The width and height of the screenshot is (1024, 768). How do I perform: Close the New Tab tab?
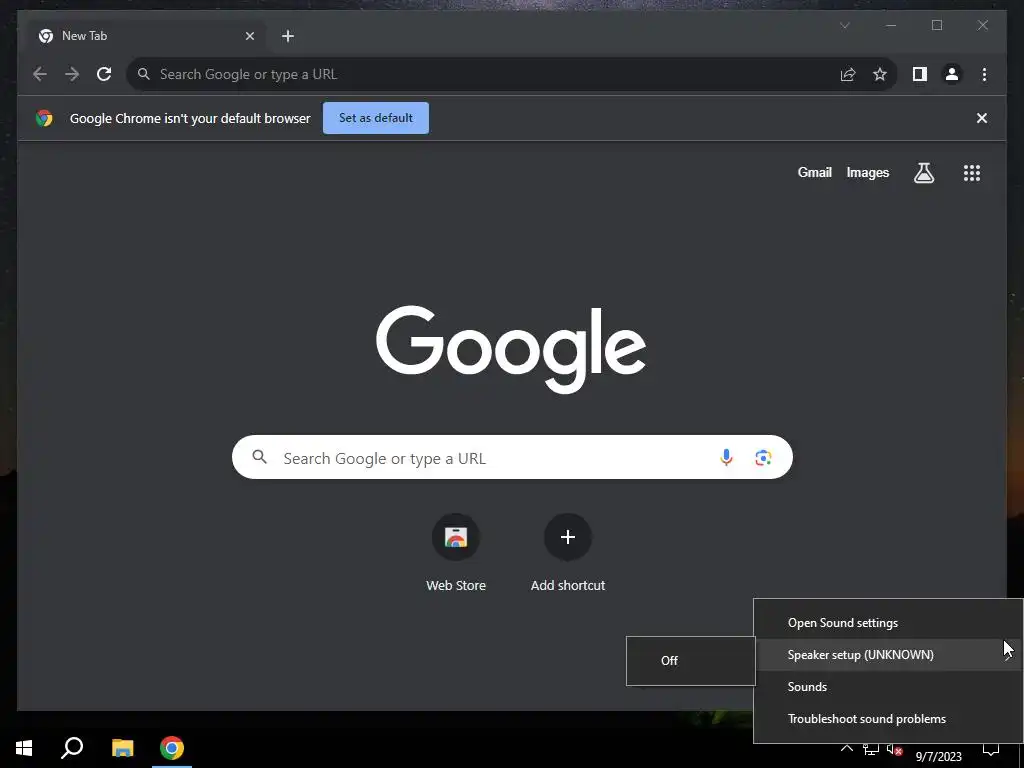click(x=249, y=36)
